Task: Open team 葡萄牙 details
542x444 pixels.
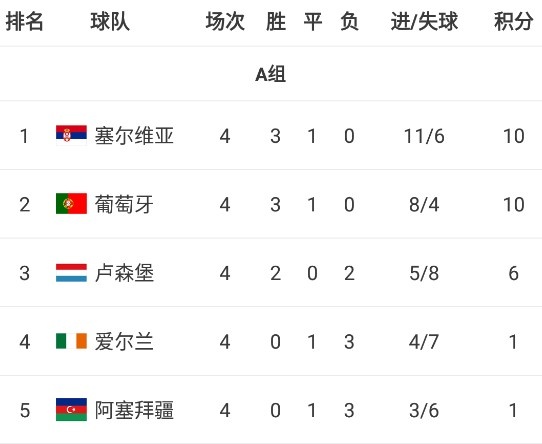Action: pos(124,204)
